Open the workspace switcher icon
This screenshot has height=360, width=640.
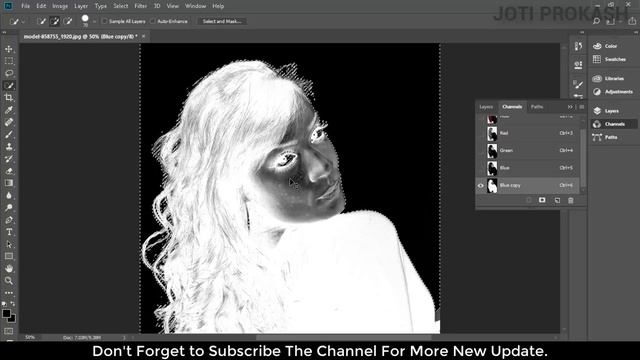click(x=611, y=21)
